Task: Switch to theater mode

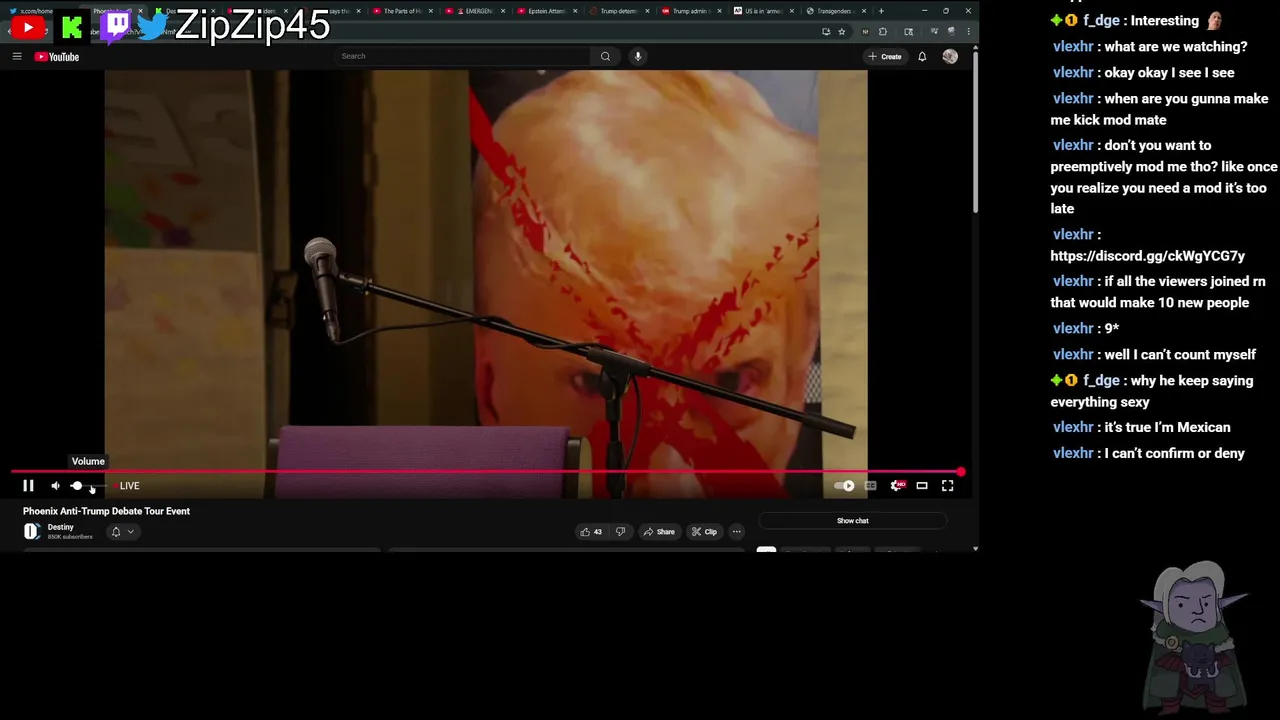Action: coord(922,486)
